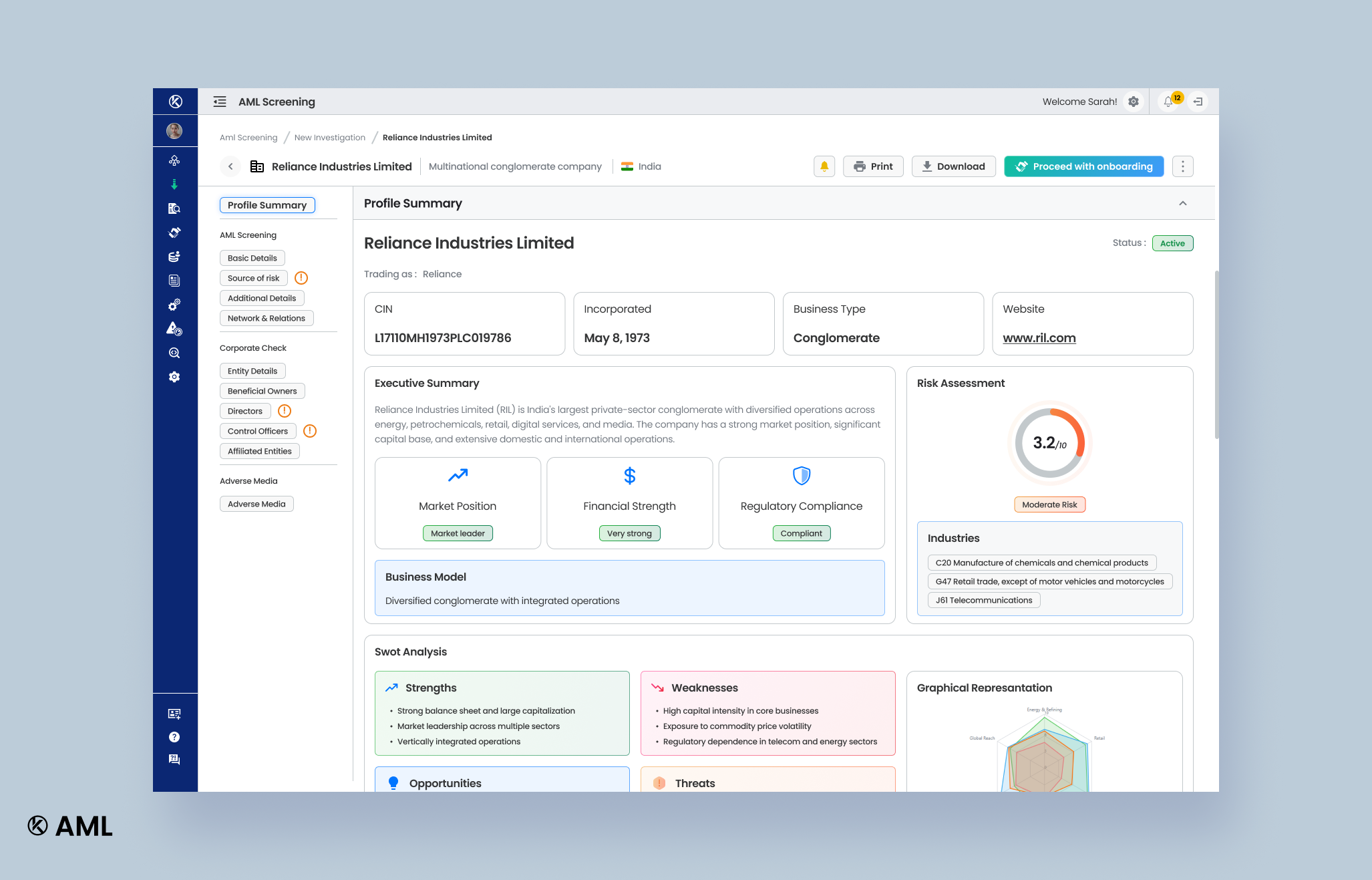Image resolution: width=1372 pixels, height=880 pixels.
Task: Open the document search sidebar icon
Action: [174, 208]
